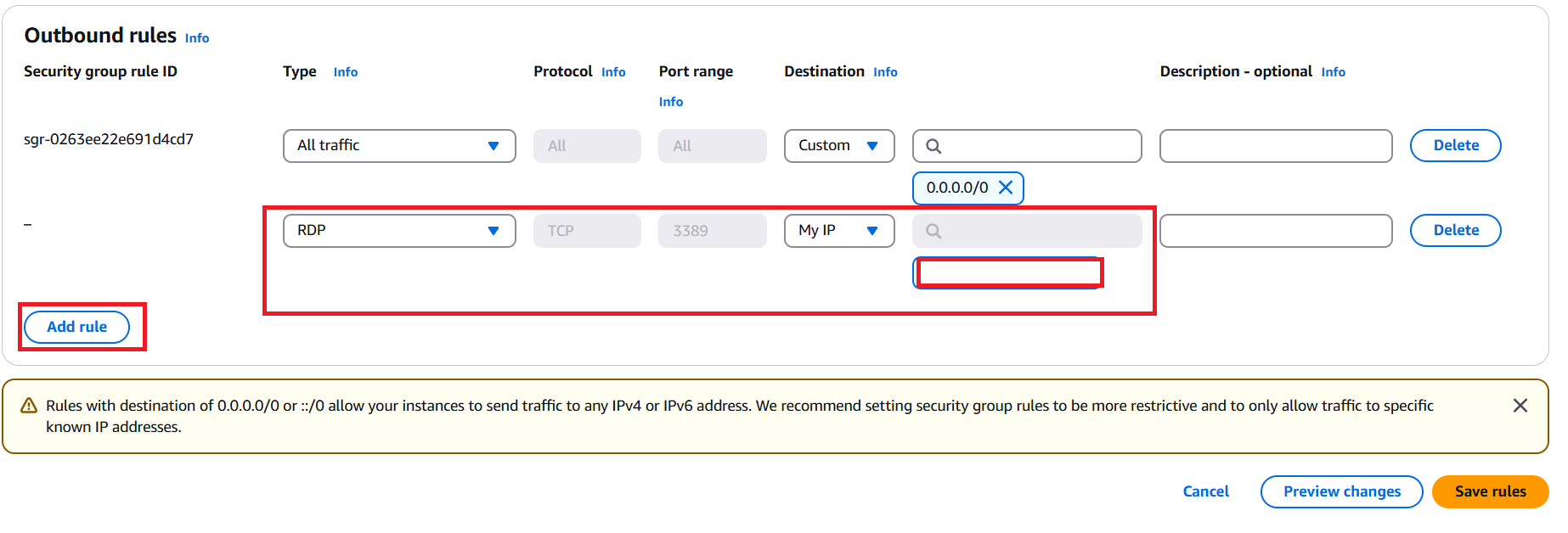Image resolution: width=1568 pixels, height=533 pixels.
Task: Open Info link next to Protocol column
Action: [613, 72]
